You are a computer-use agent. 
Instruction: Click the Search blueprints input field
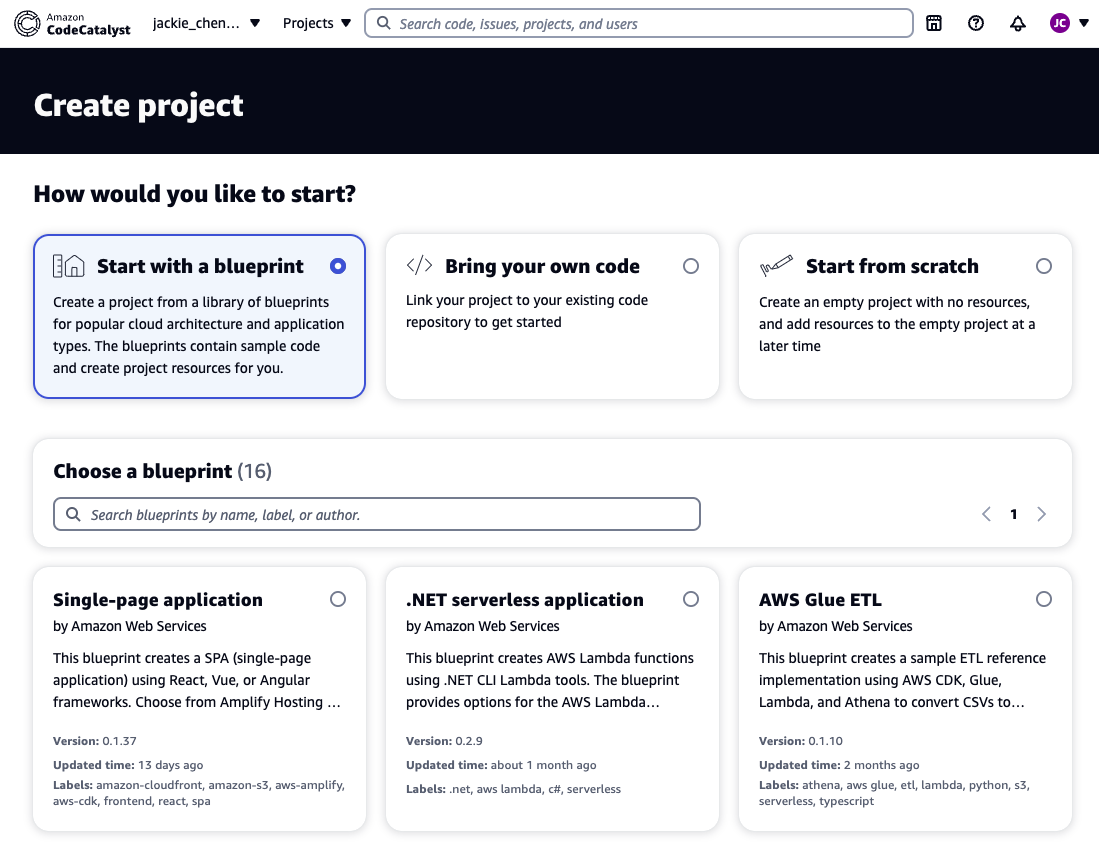(x=377, y=515)
